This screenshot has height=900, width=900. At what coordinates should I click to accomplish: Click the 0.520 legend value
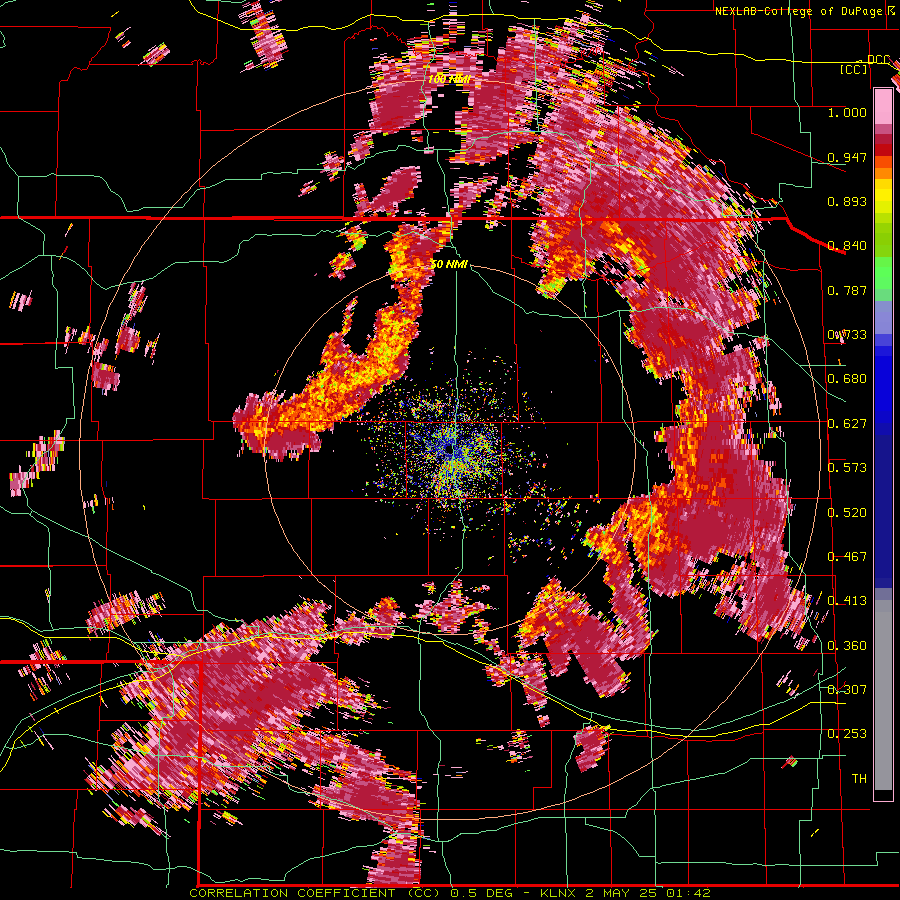pos(847,512)
